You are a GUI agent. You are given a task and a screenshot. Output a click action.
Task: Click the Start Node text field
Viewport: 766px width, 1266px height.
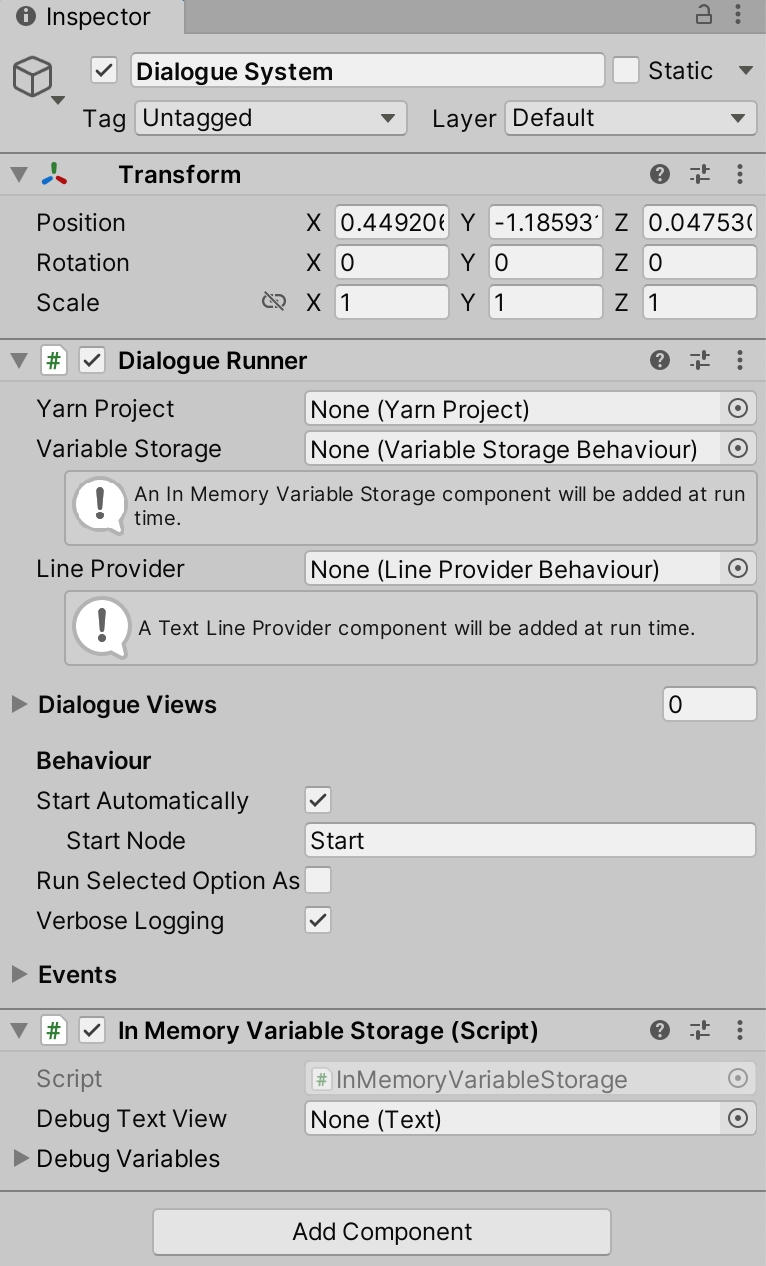point(530,841)
